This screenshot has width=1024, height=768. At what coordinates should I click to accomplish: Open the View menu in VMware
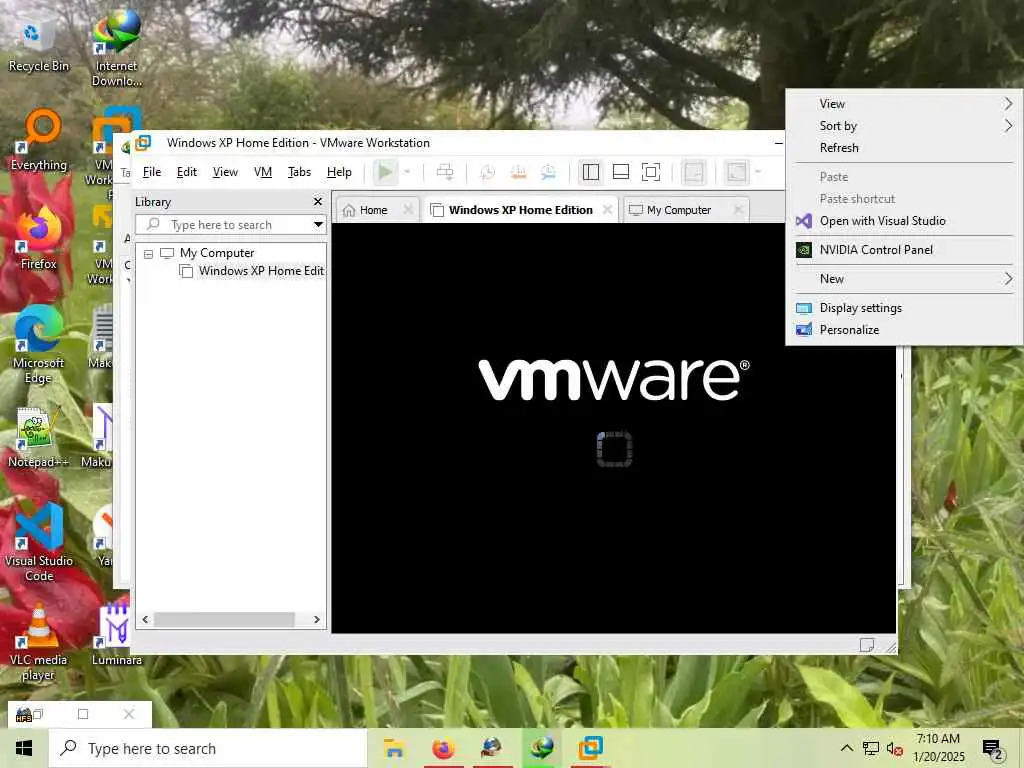[x=225, y=172]
